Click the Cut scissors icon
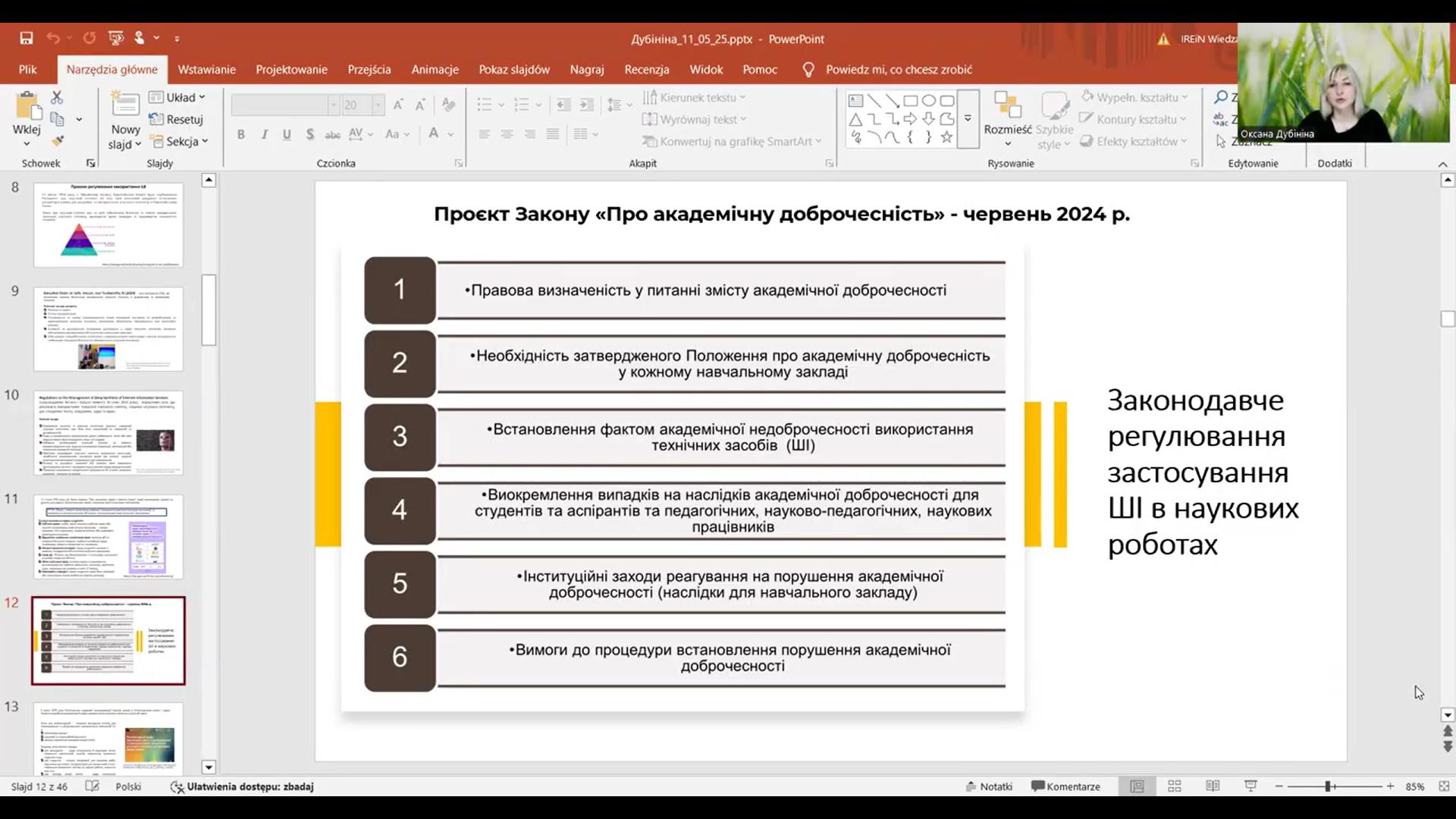This screenshot has width=1456, height=819. [x=57, y=98]
